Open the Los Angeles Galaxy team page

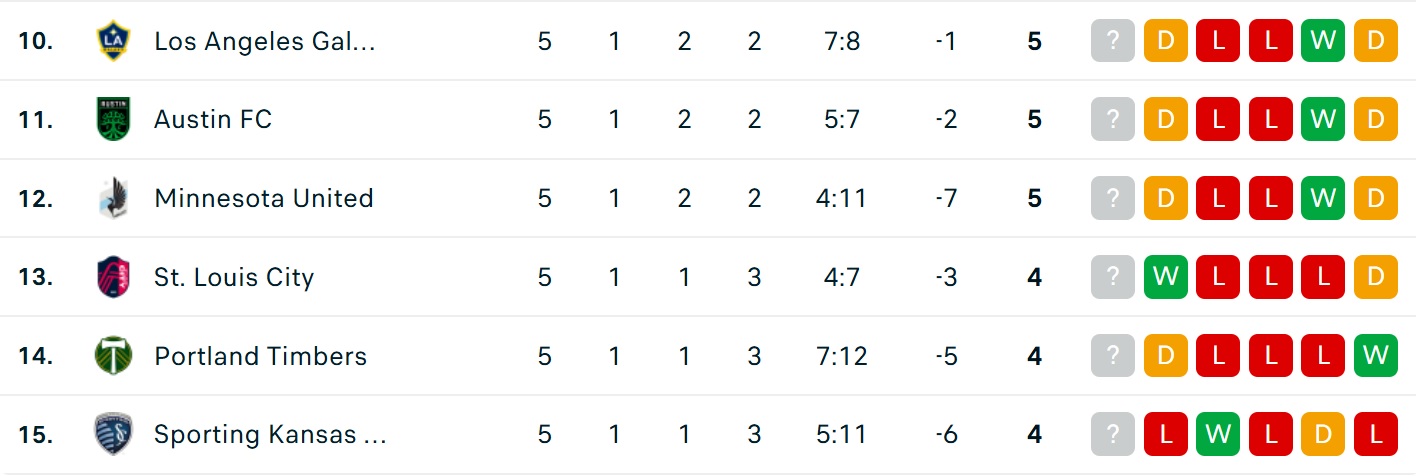[265, 41]
